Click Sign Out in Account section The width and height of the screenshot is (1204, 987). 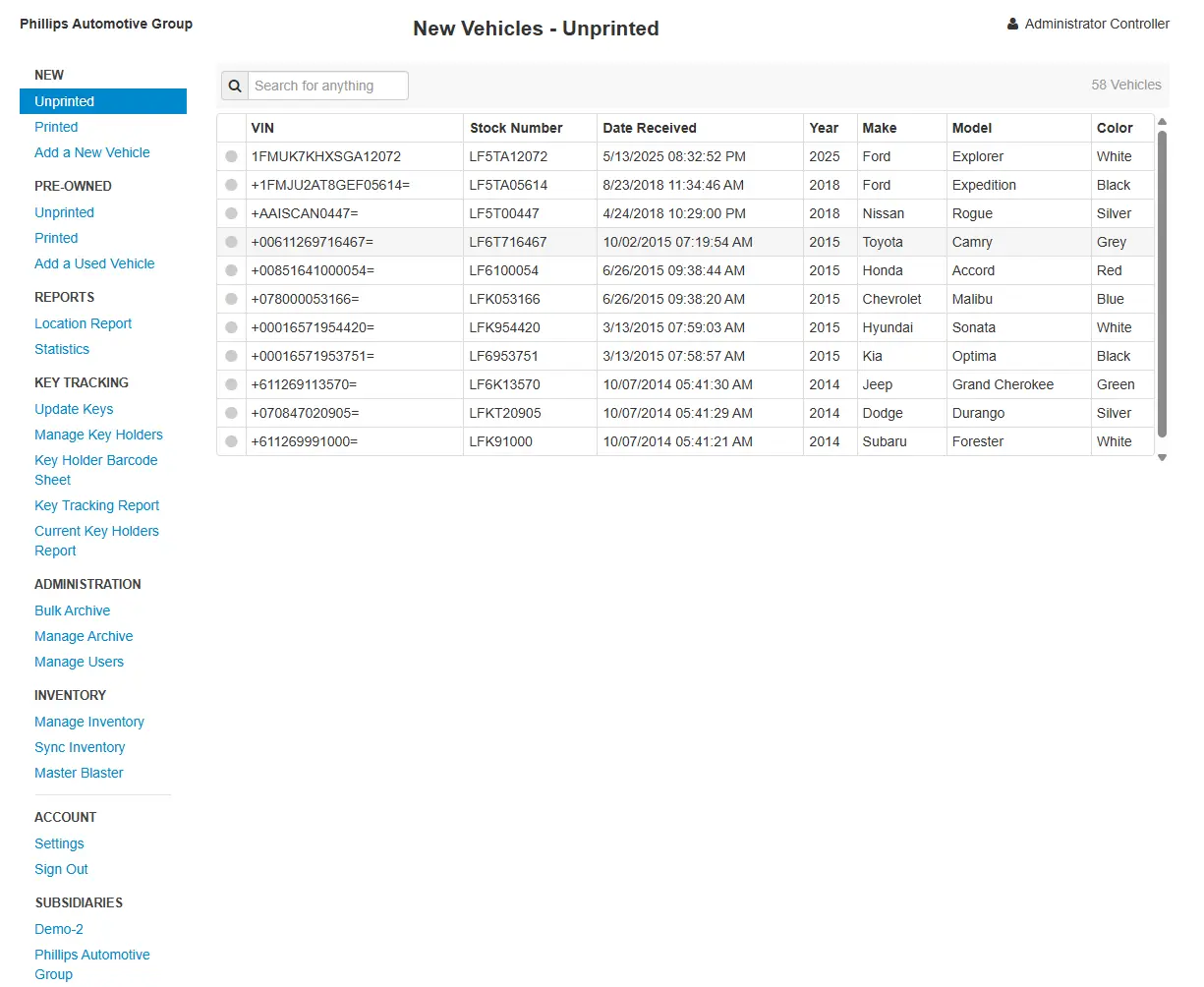point(61,869)
